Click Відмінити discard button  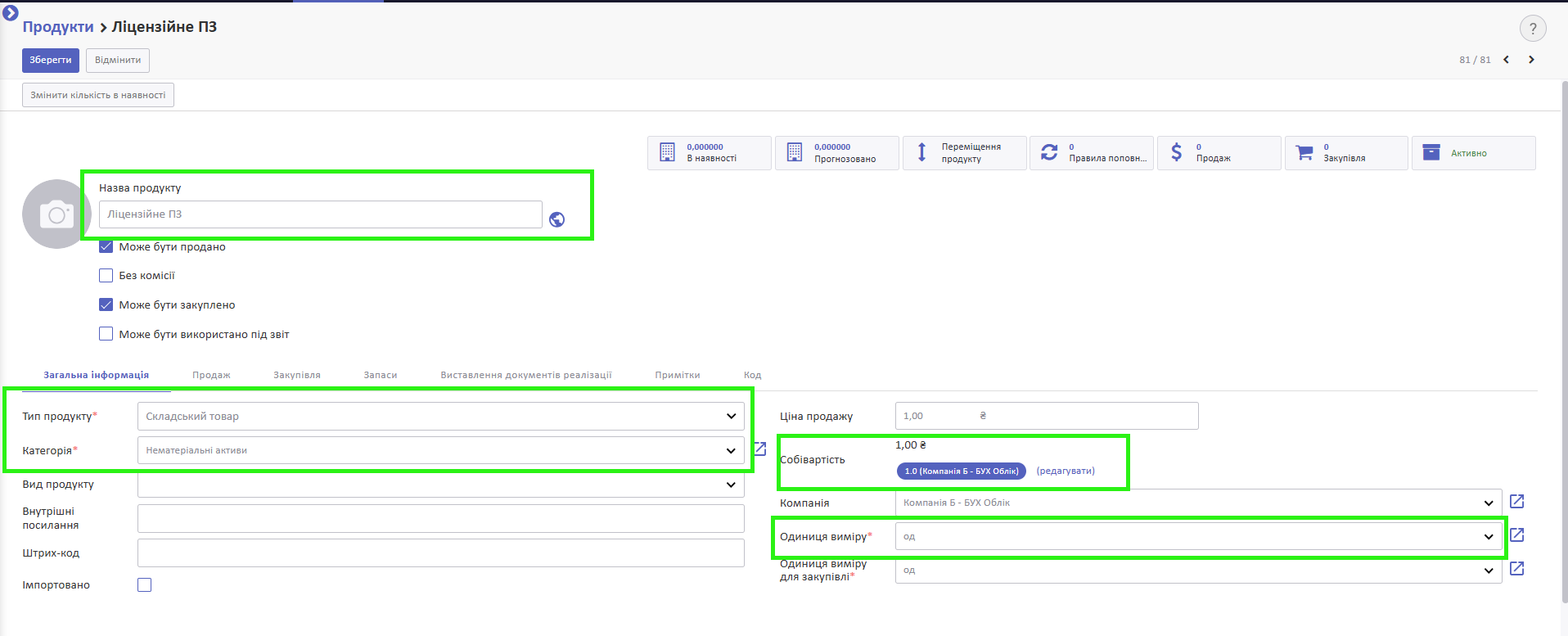(x=118, y=60)
